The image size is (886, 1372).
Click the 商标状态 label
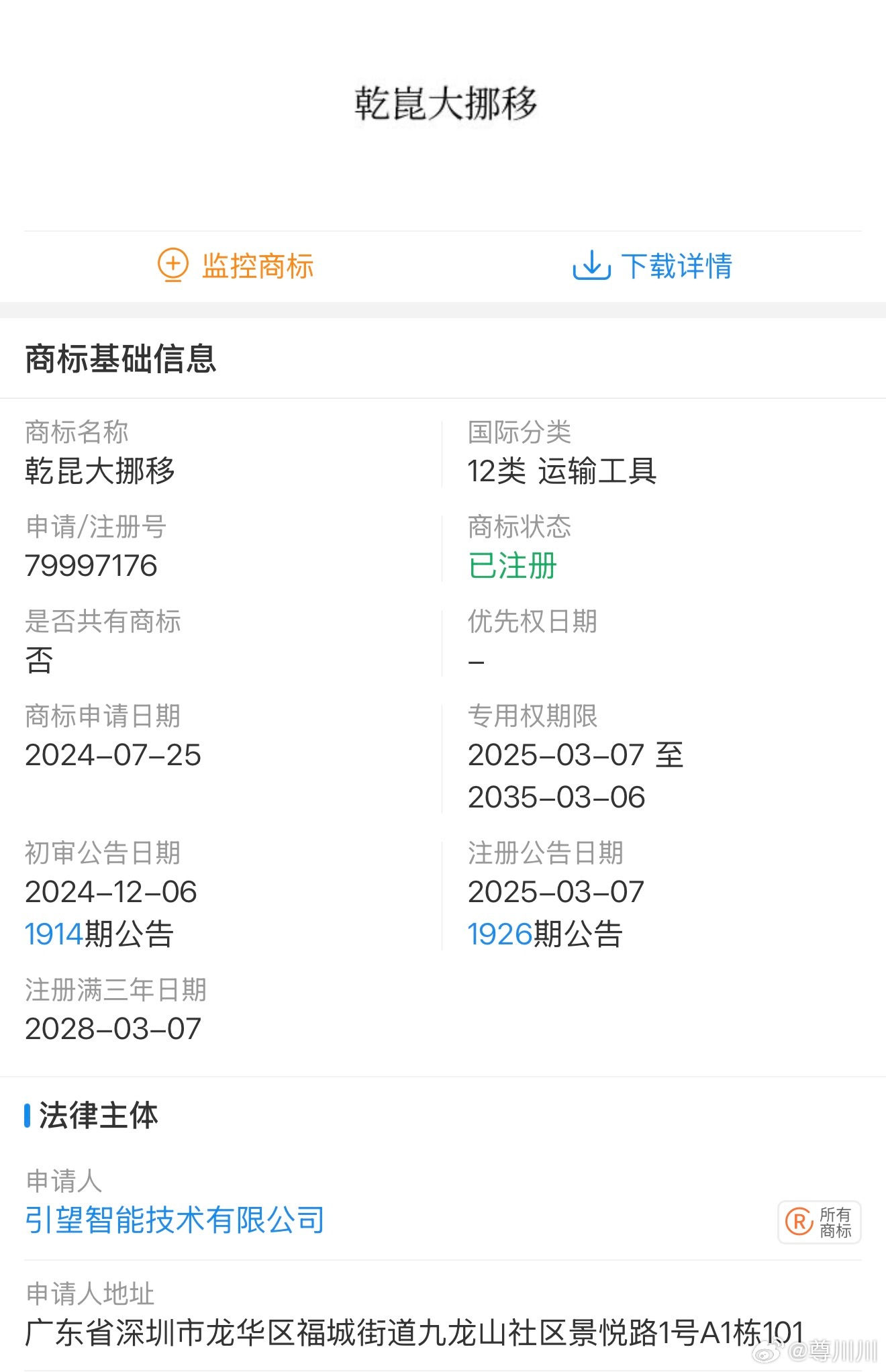pyautogui.click(x=520, y=527)
